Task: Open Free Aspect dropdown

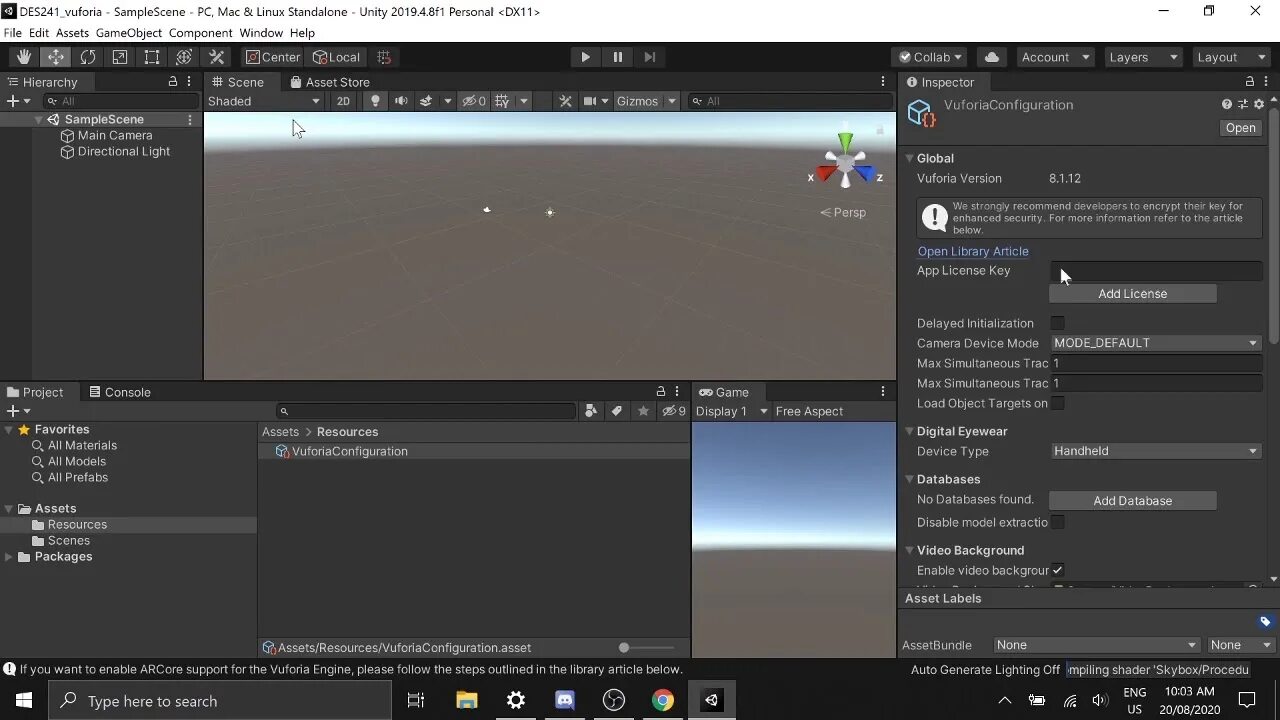Action: (809, 411)
